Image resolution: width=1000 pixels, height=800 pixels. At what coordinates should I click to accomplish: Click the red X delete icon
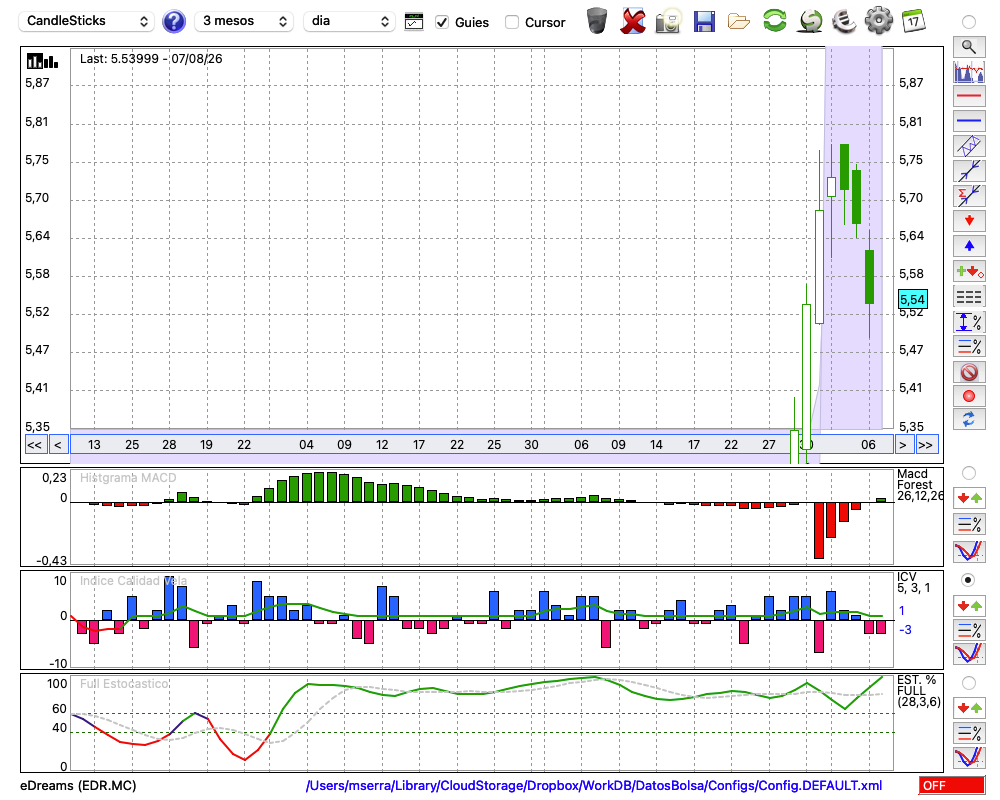(633, 21)
